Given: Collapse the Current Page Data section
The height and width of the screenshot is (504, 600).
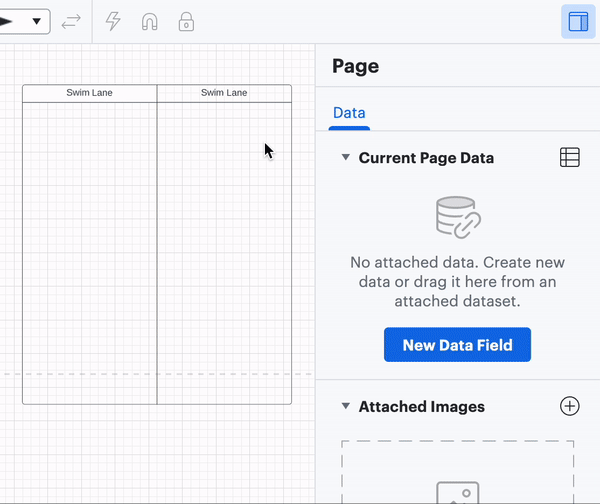Looking at the screenshot, I should [x=346, y=157].
